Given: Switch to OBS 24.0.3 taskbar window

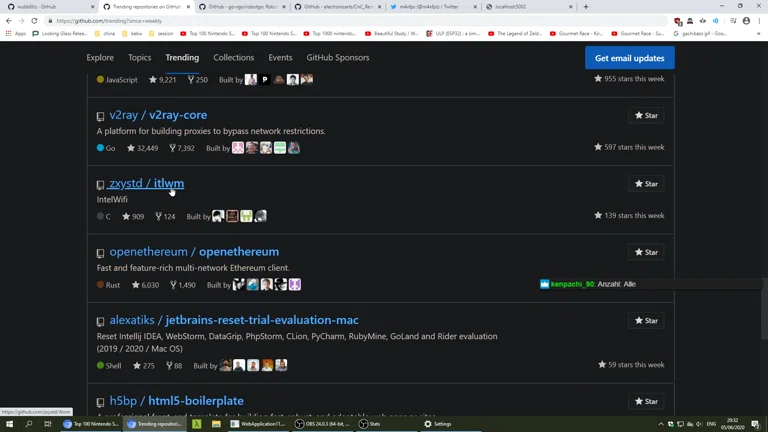Looking at the screenshot, I should [323, 424].
